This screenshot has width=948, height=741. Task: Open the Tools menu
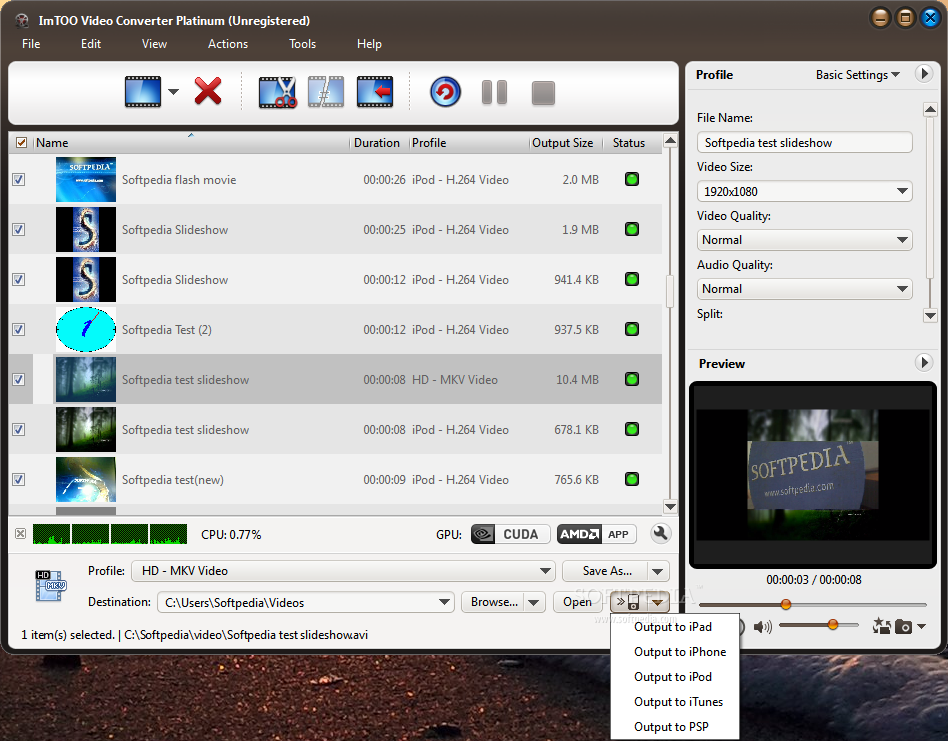[x=302, y=44]
